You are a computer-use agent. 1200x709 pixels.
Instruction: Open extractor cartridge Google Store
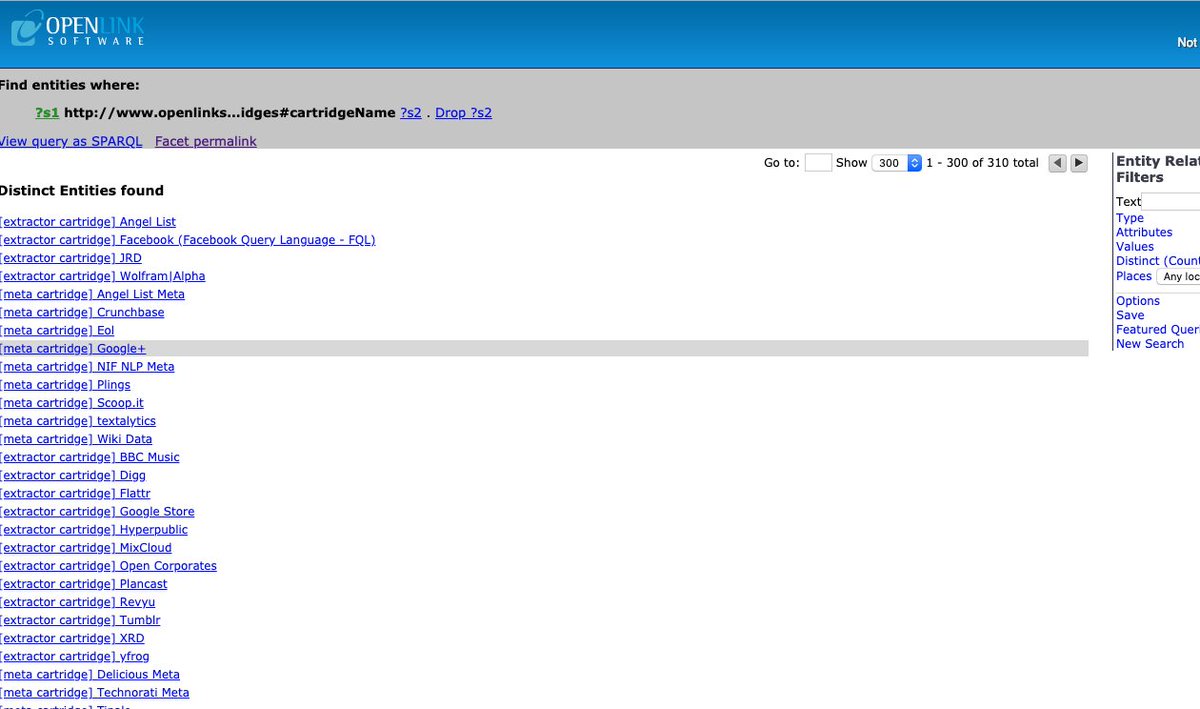97,511
